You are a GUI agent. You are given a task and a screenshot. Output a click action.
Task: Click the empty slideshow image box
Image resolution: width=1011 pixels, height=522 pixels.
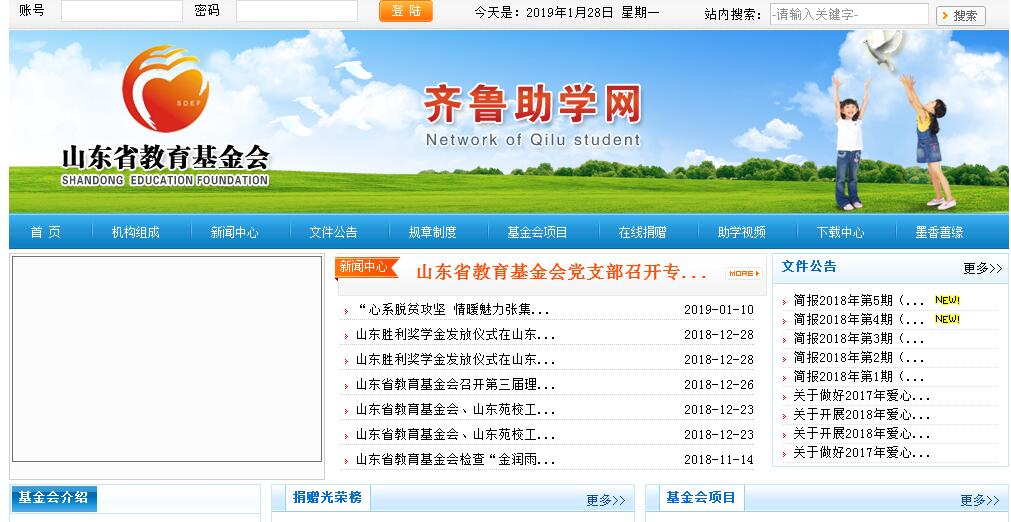(x=167, y=359)
